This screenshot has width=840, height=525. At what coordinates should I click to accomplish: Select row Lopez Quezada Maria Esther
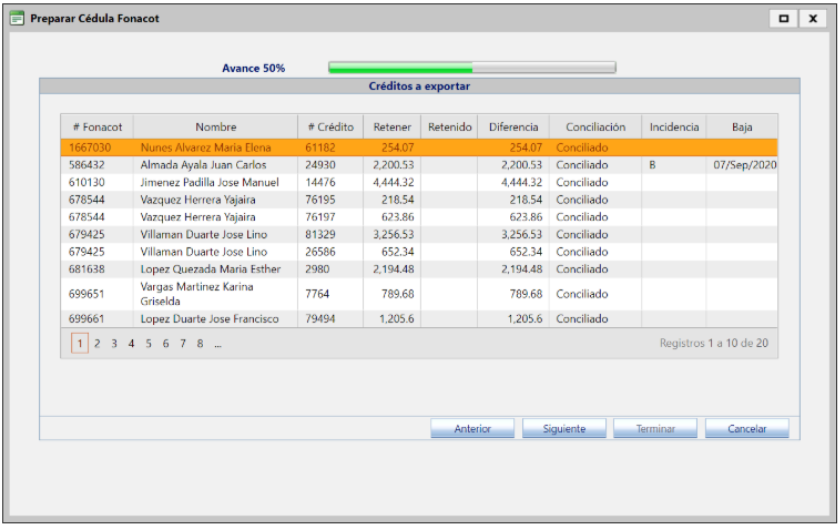pyautogui.click(x=419, y=269)
